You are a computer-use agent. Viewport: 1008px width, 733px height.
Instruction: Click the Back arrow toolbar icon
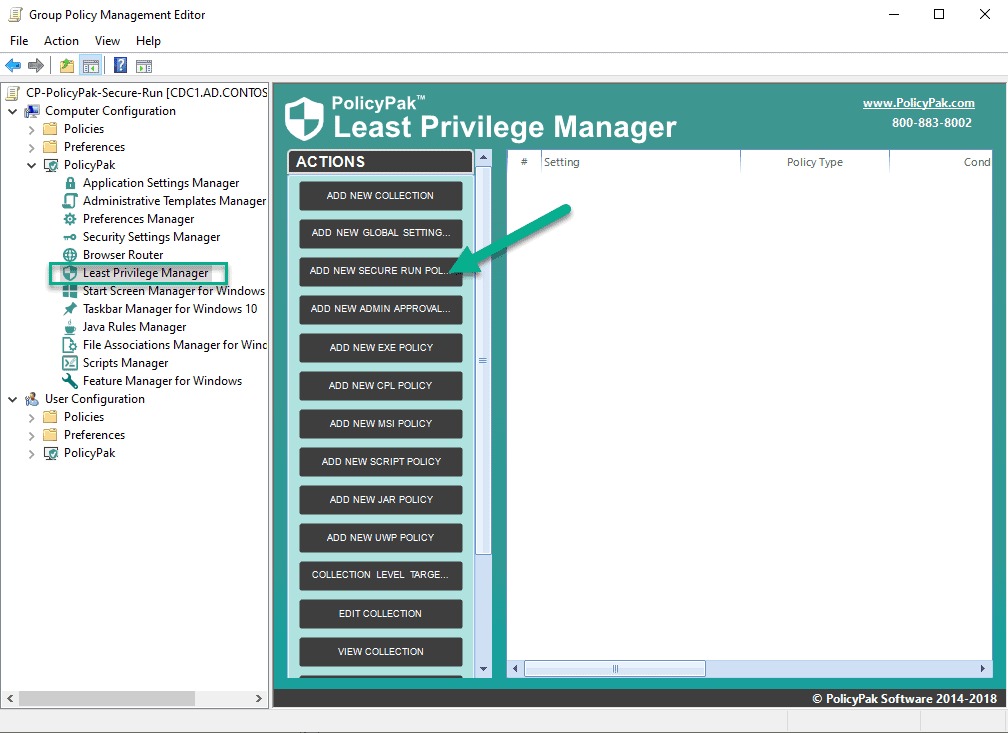point(13,65)
